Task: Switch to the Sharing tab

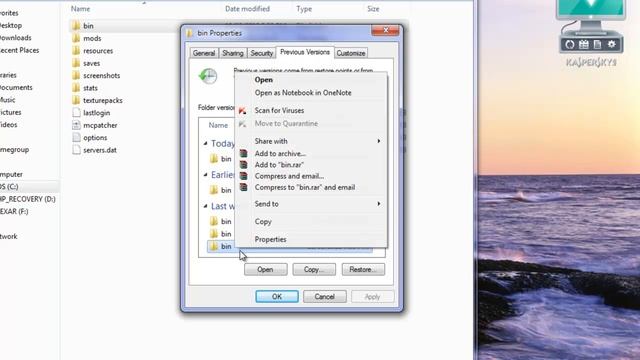Action: click(233, 53)
